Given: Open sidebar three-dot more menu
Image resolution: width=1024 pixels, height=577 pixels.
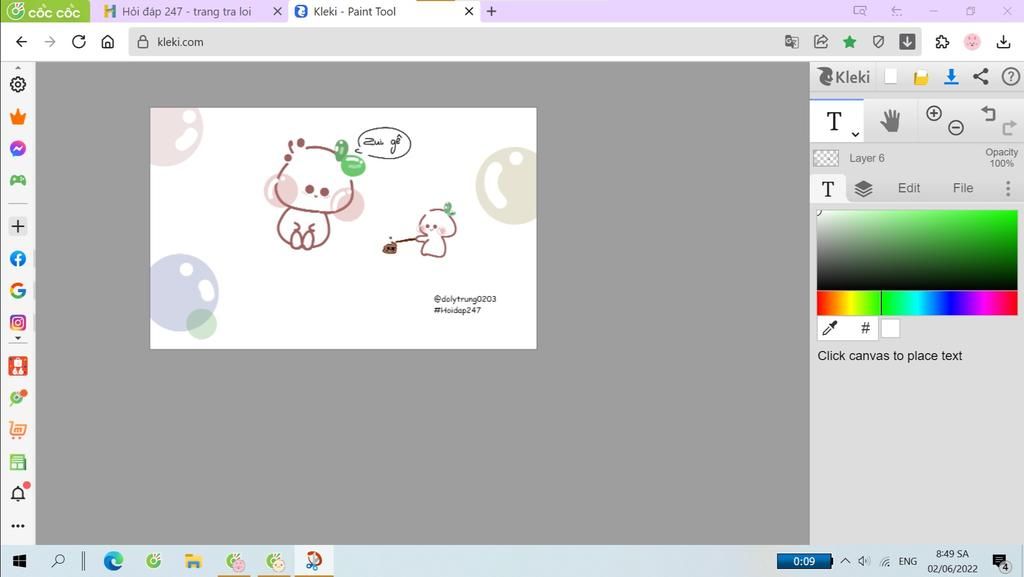Looking at the screenshot, I should [x=18, y=525].
